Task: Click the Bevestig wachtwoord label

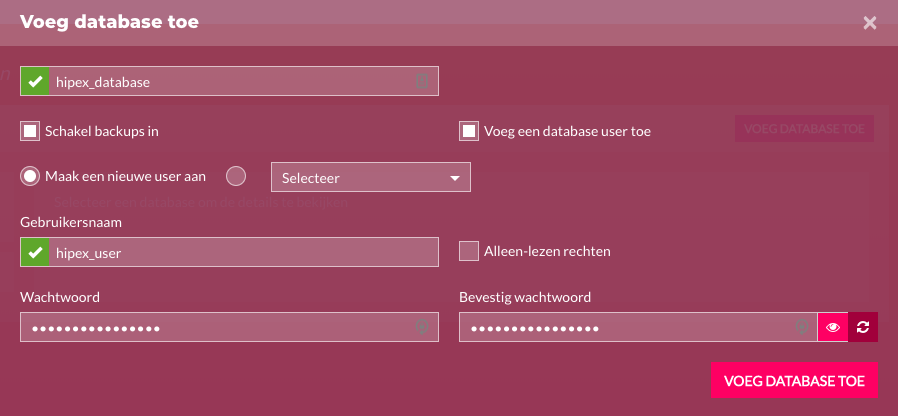Action: 525,297
